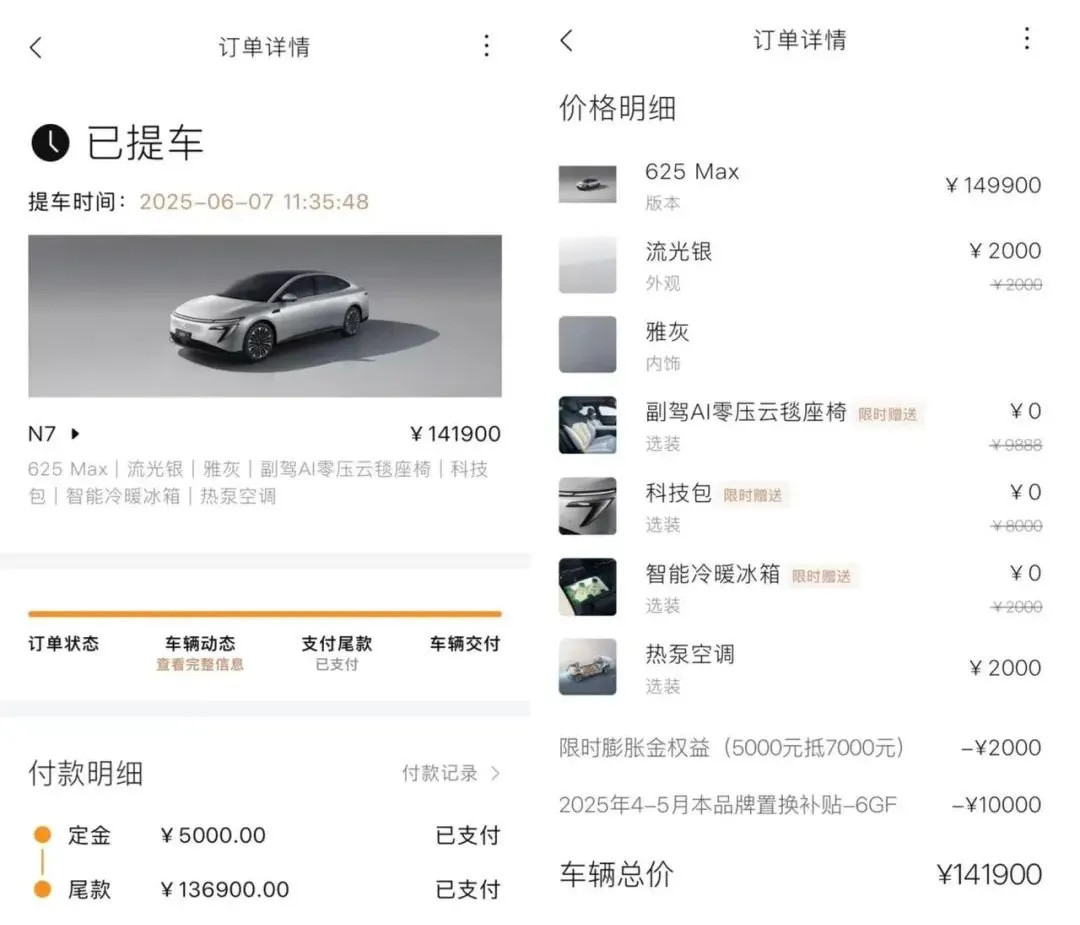Click the 热泵空调 option name
This screenshot has width=1080, height=925.
click(690, 654)
